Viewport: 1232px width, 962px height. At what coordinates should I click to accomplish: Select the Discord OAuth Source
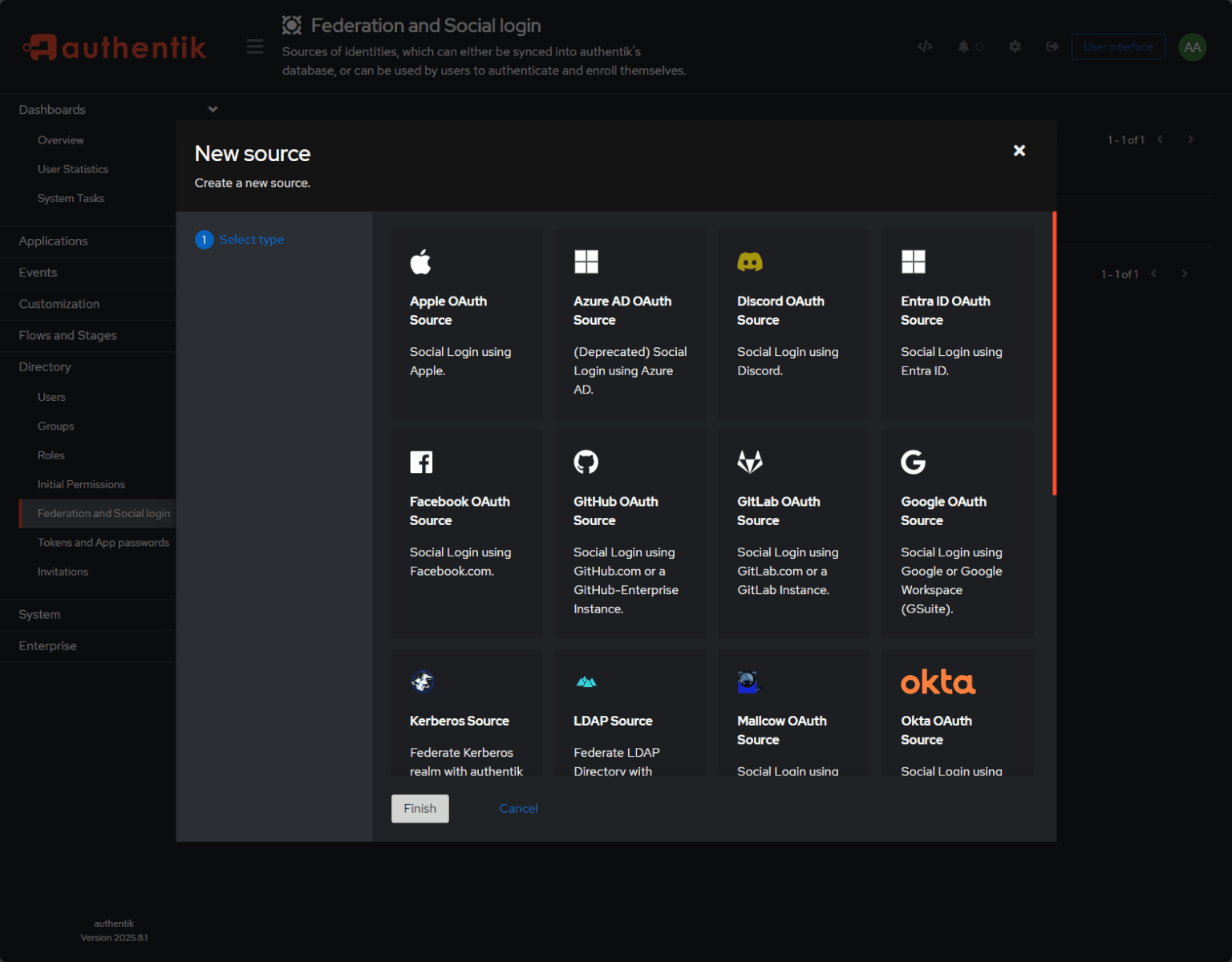click(792, 324)
